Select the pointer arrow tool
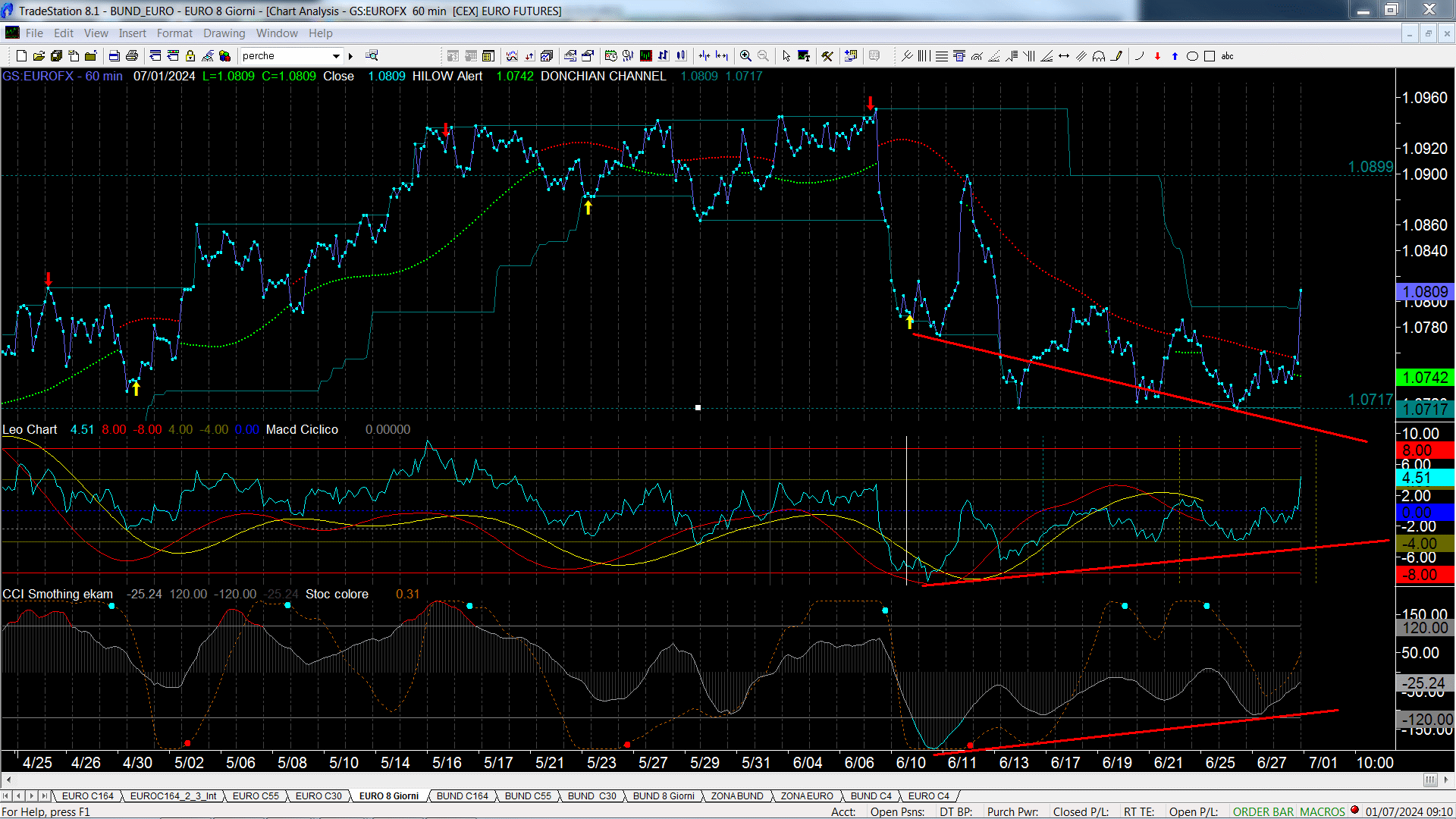 (x=786, y=56)
